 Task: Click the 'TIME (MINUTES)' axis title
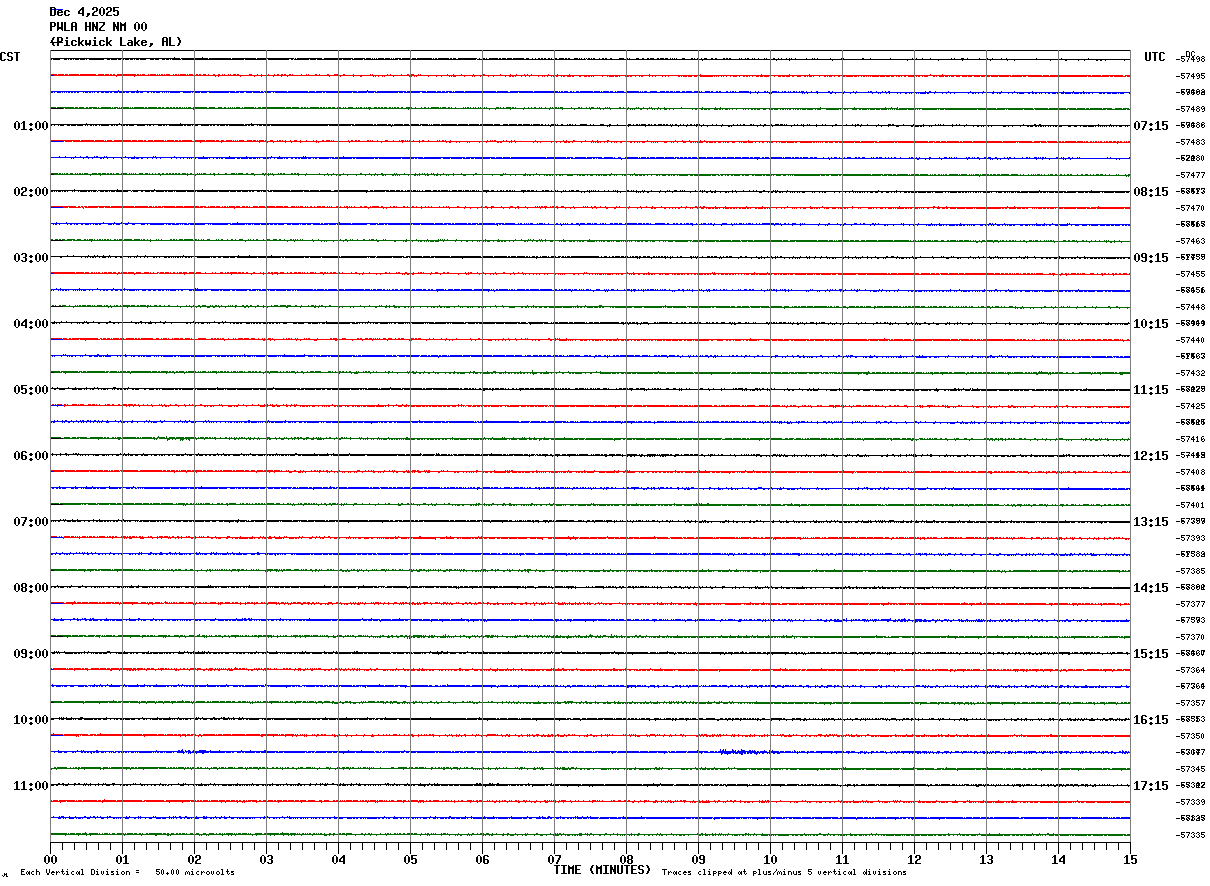tap(602, 870)
